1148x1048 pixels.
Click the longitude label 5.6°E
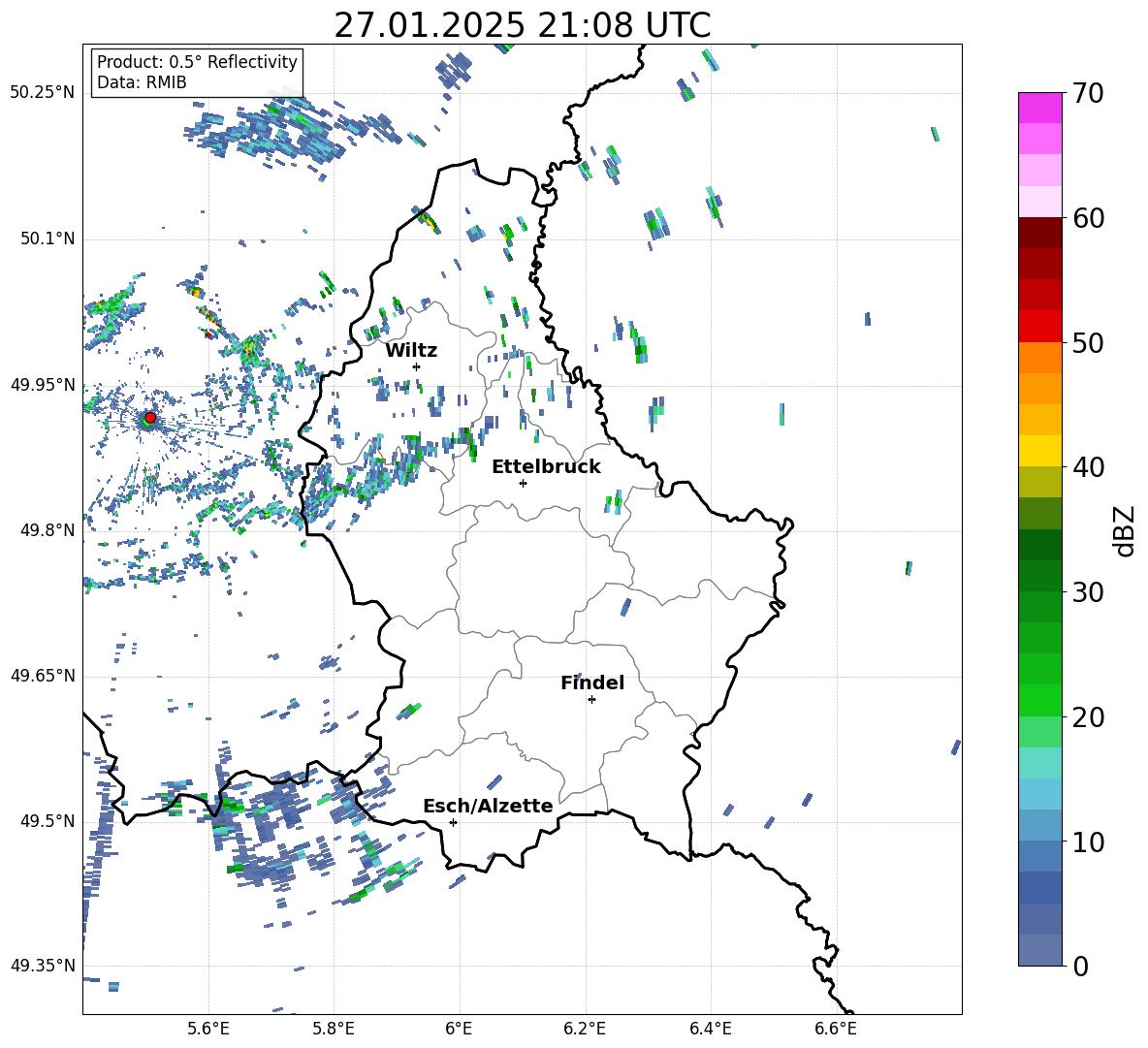pos(208,1030)
